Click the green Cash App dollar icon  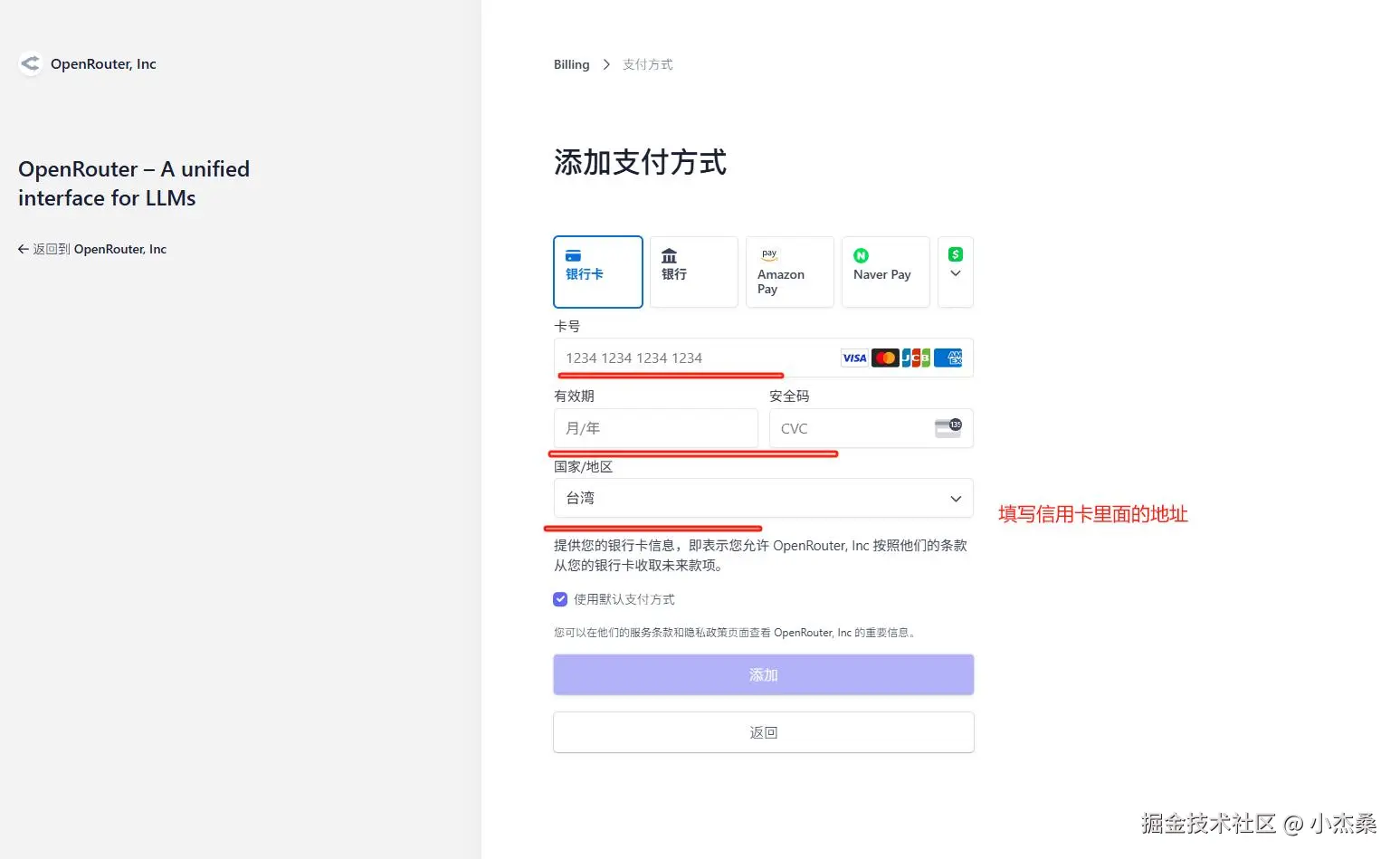coord(955,254)
